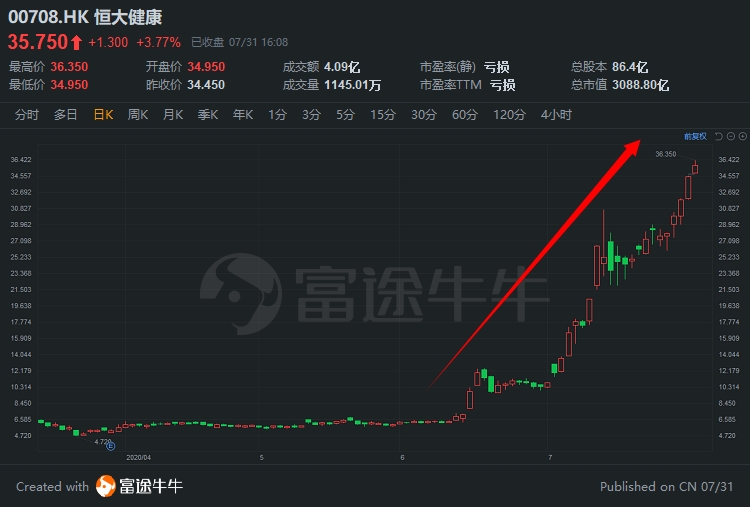Viewport: 750px width, 507px height.
Task: Choose the 15分 interval tab
Action: [x=383, y=115]
